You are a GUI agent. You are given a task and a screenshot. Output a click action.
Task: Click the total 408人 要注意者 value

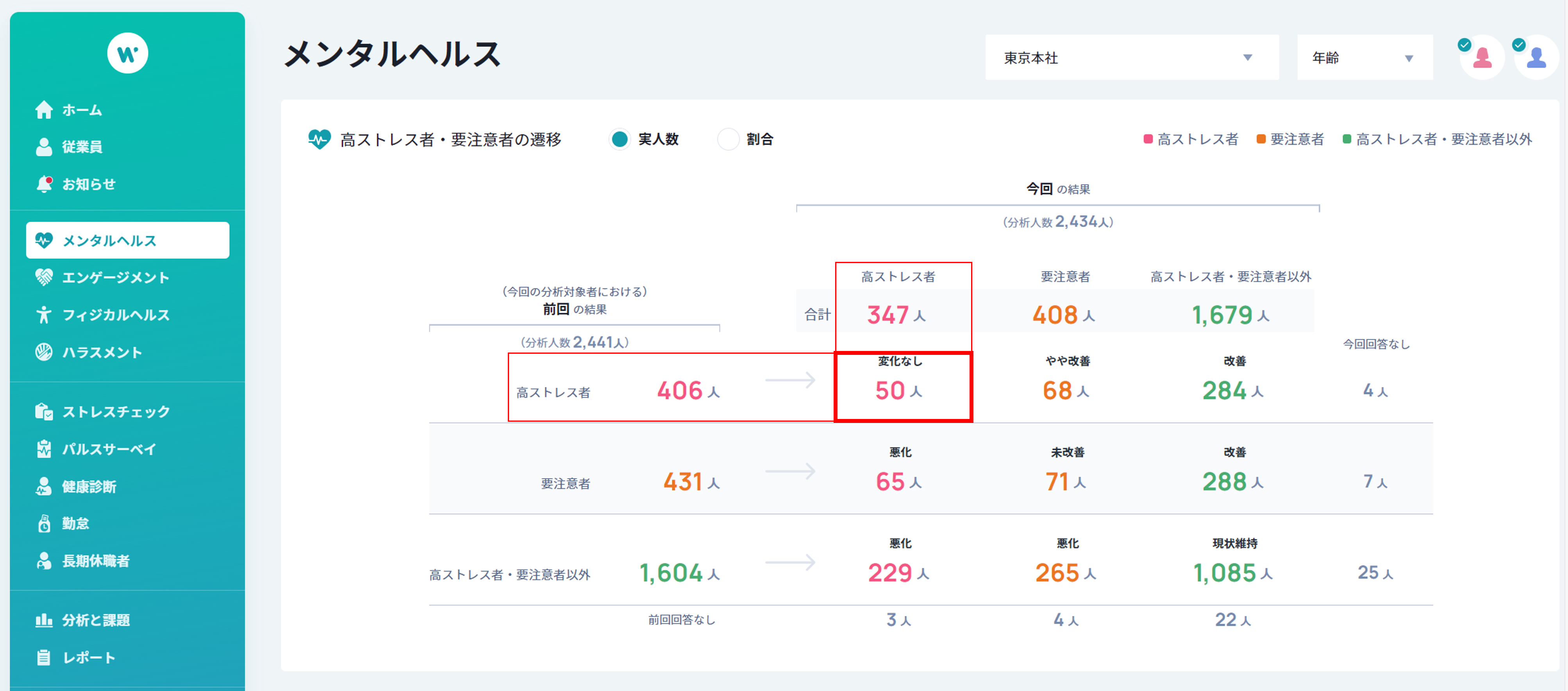1064,315
